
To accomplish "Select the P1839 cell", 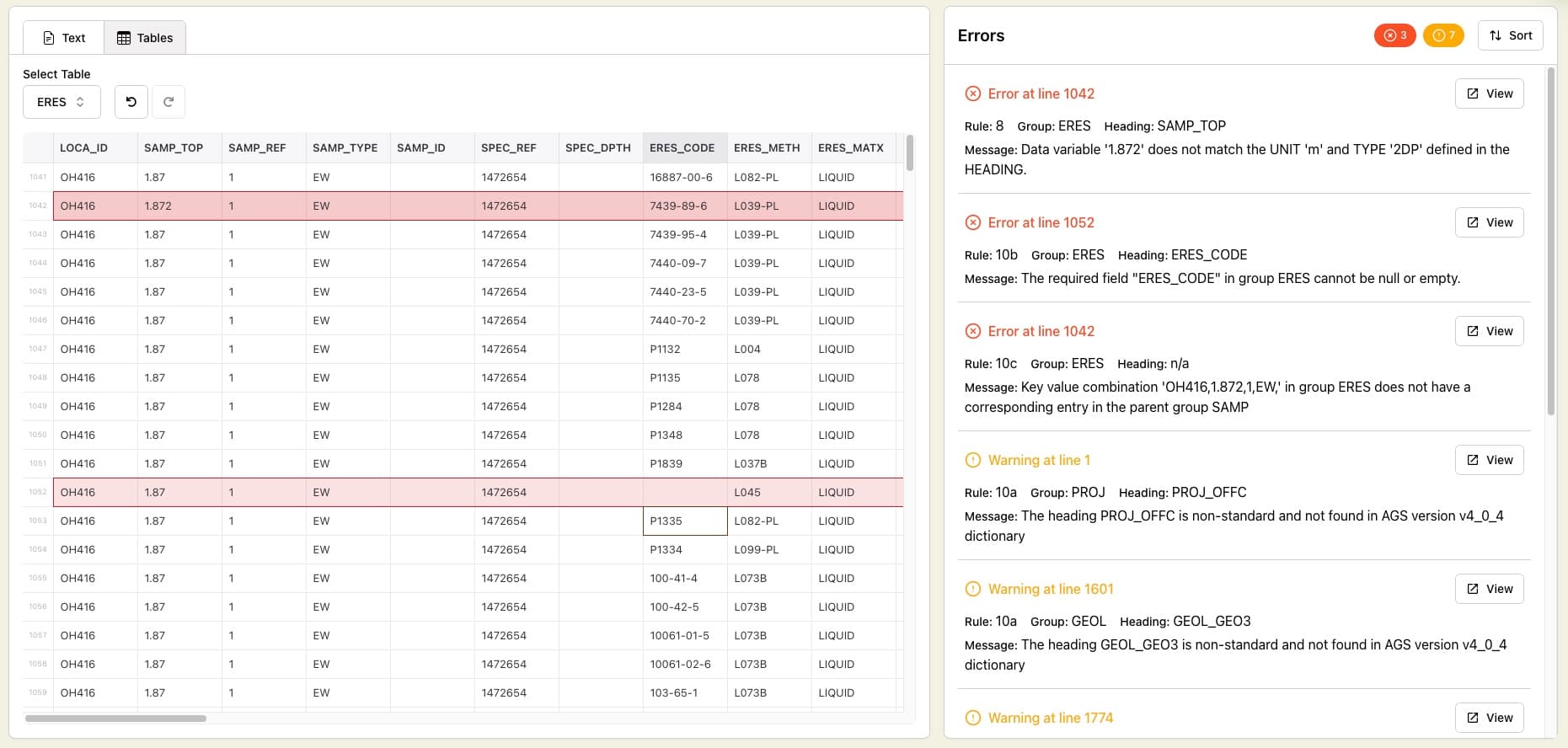I will click(x=685, y=463).
